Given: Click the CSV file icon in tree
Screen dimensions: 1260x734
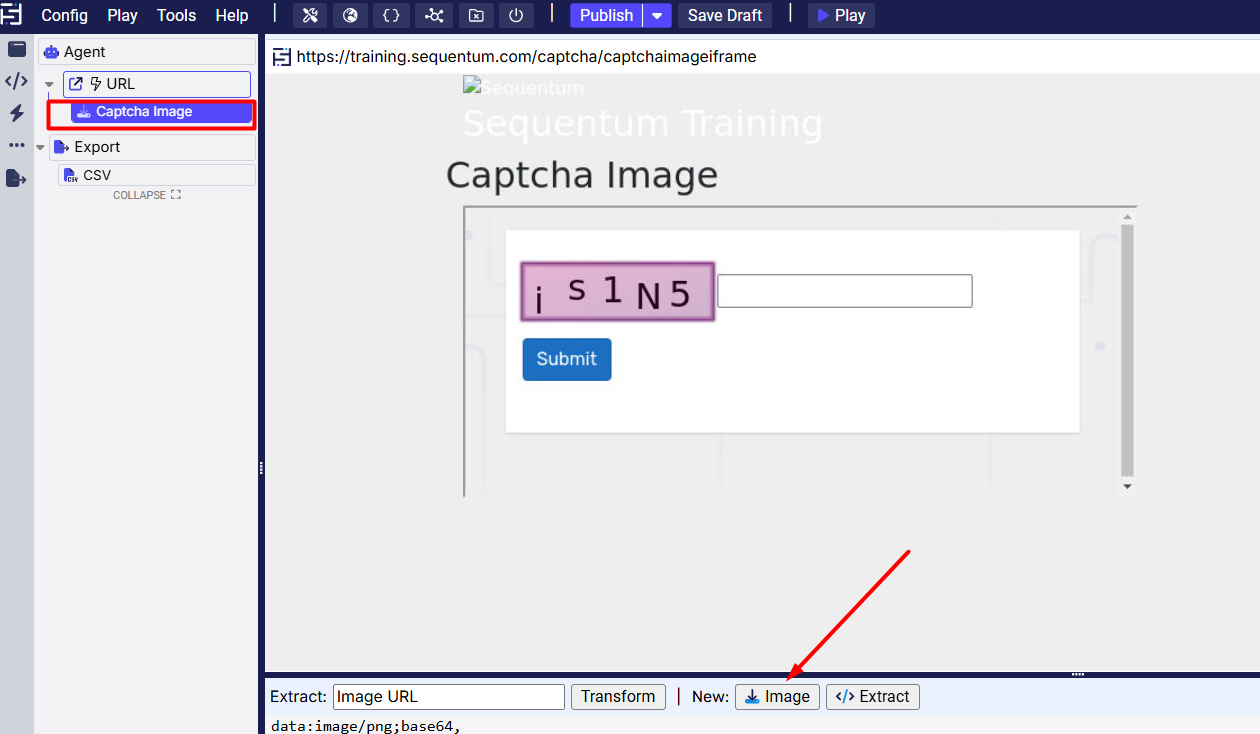Looking at the screenshot, I should [71, 175].
